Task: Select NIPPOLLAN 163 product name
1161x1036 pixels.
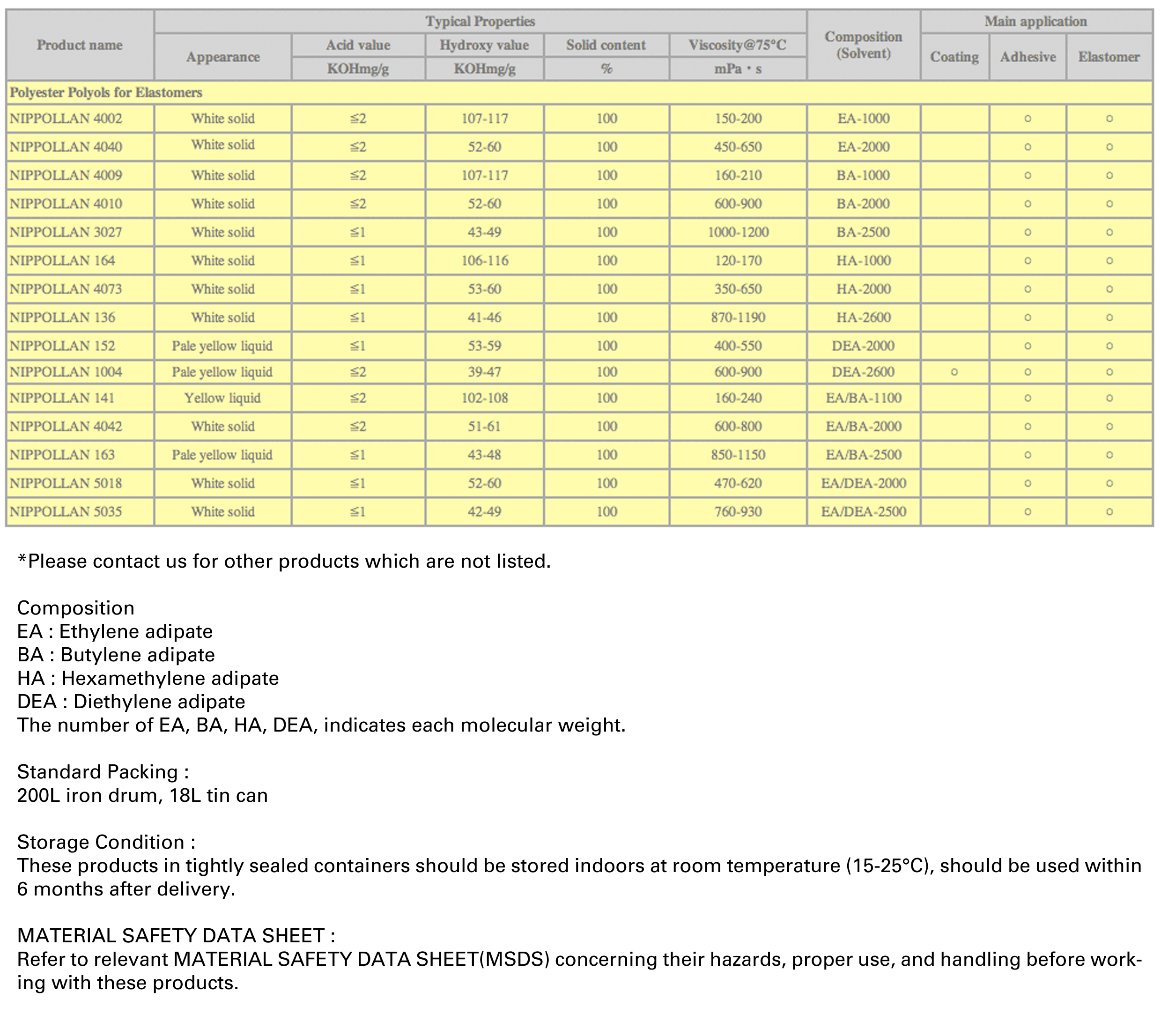Action: 63,455
